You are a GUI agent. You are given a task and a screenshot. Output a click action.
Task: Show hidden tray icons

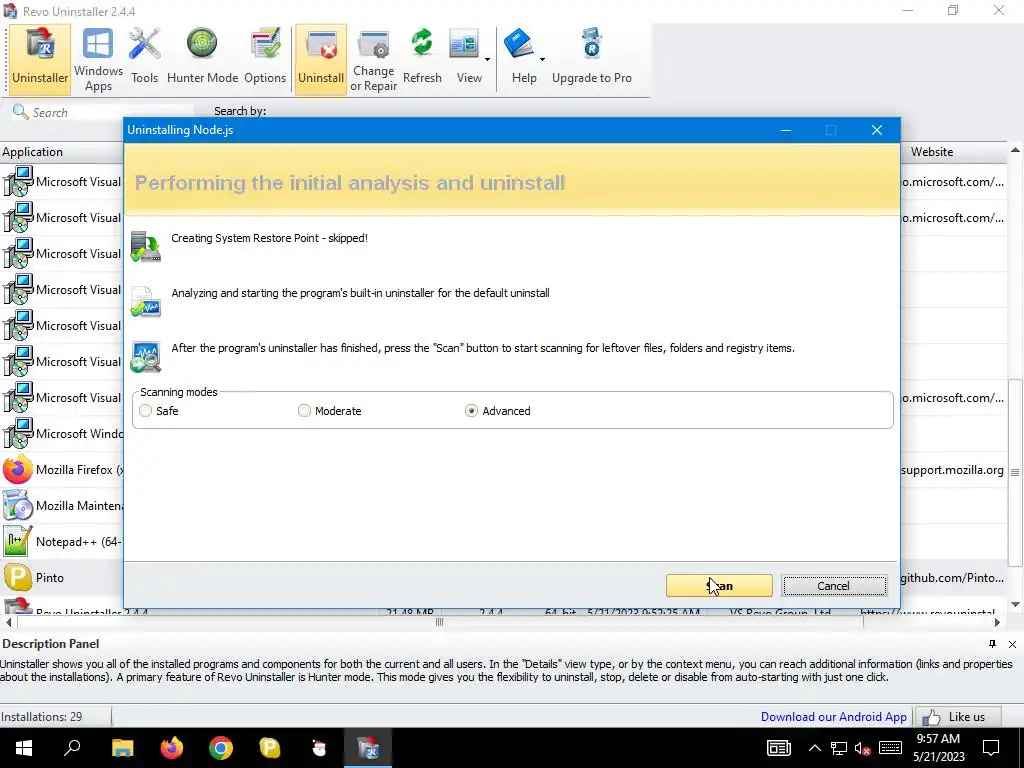click(x=814, y=748)
